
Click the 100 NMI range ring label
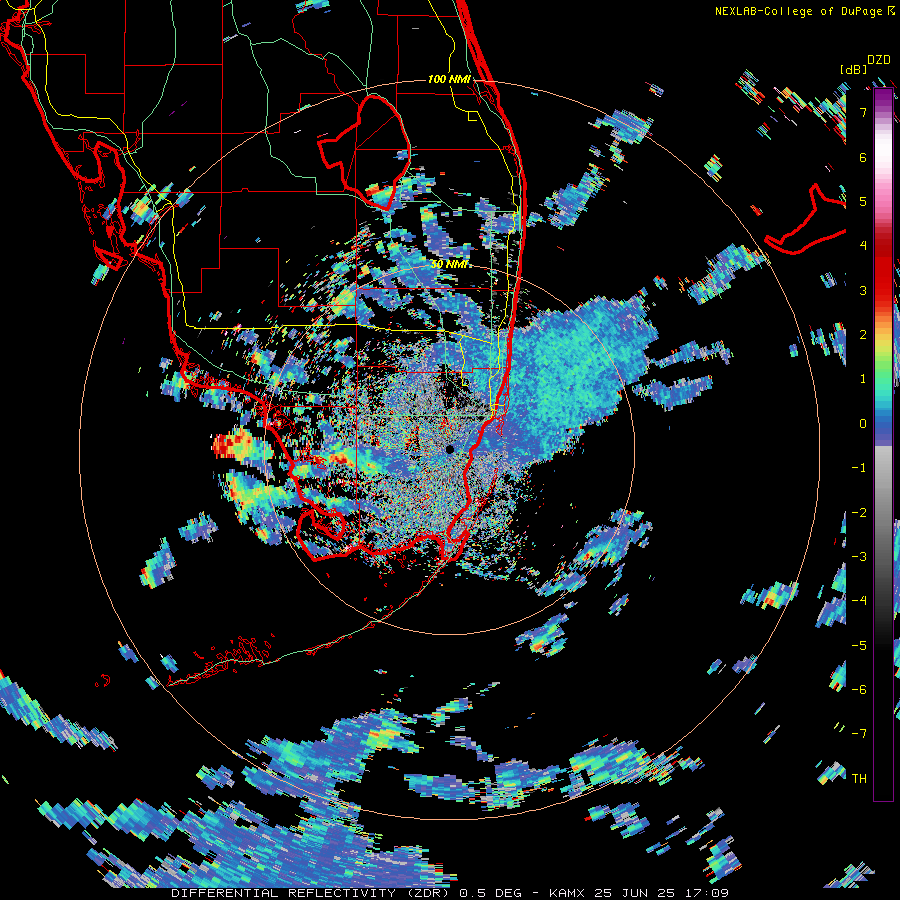pyautogui.click(x=449, y=79)
